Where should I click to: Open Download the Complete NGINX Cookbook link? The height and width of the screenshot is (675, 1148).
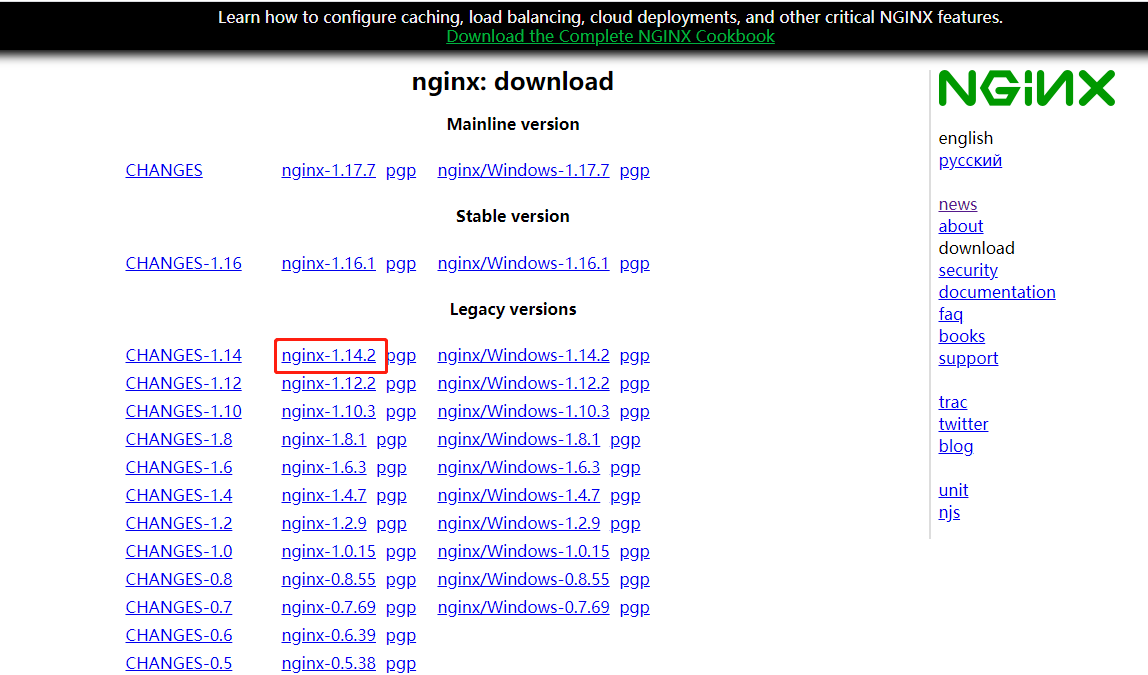[x=610, y=36]
